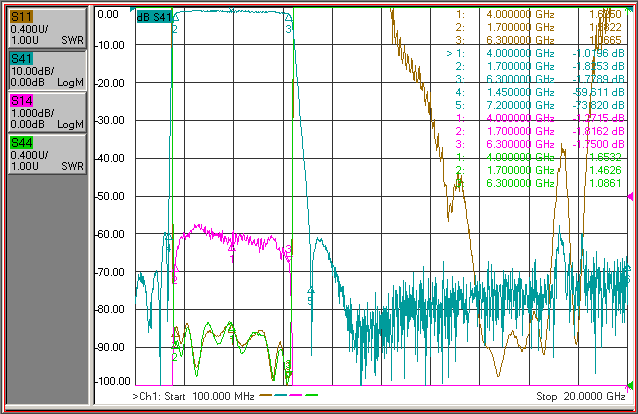Click the magenta S14 legend dash
The image size is (638, 414).
[296, 395]
